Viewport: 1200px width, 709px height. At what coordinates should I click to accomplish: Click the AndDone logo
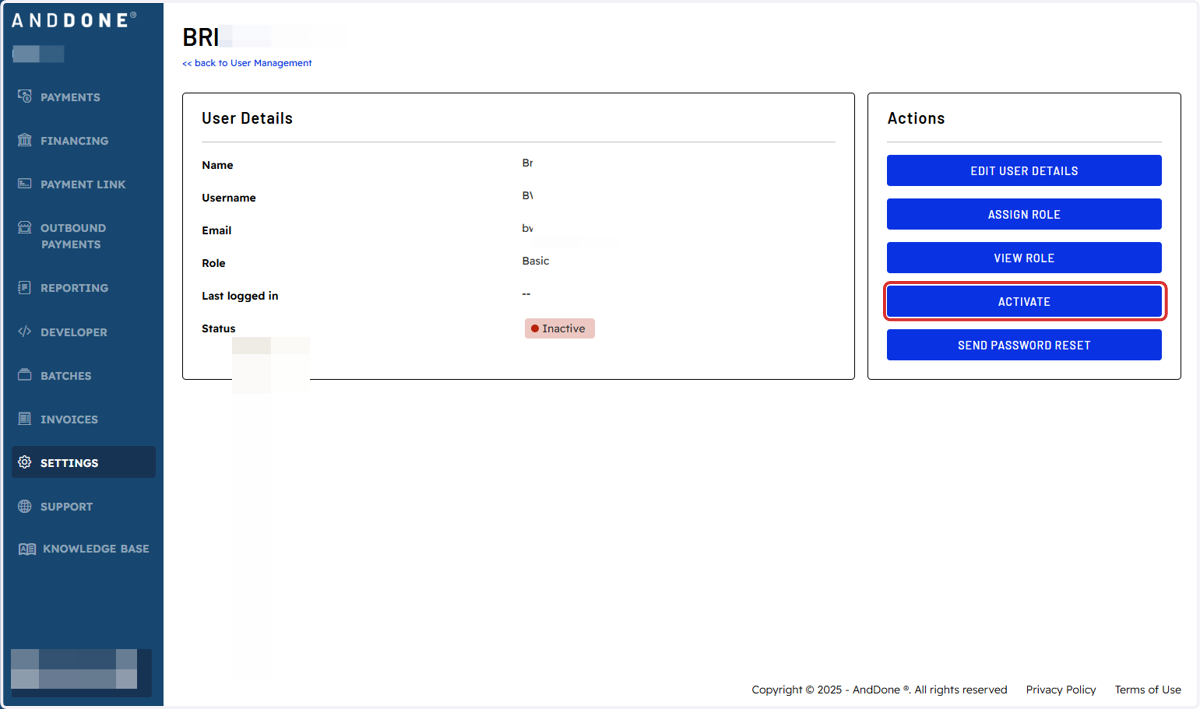tap(74, 19)
